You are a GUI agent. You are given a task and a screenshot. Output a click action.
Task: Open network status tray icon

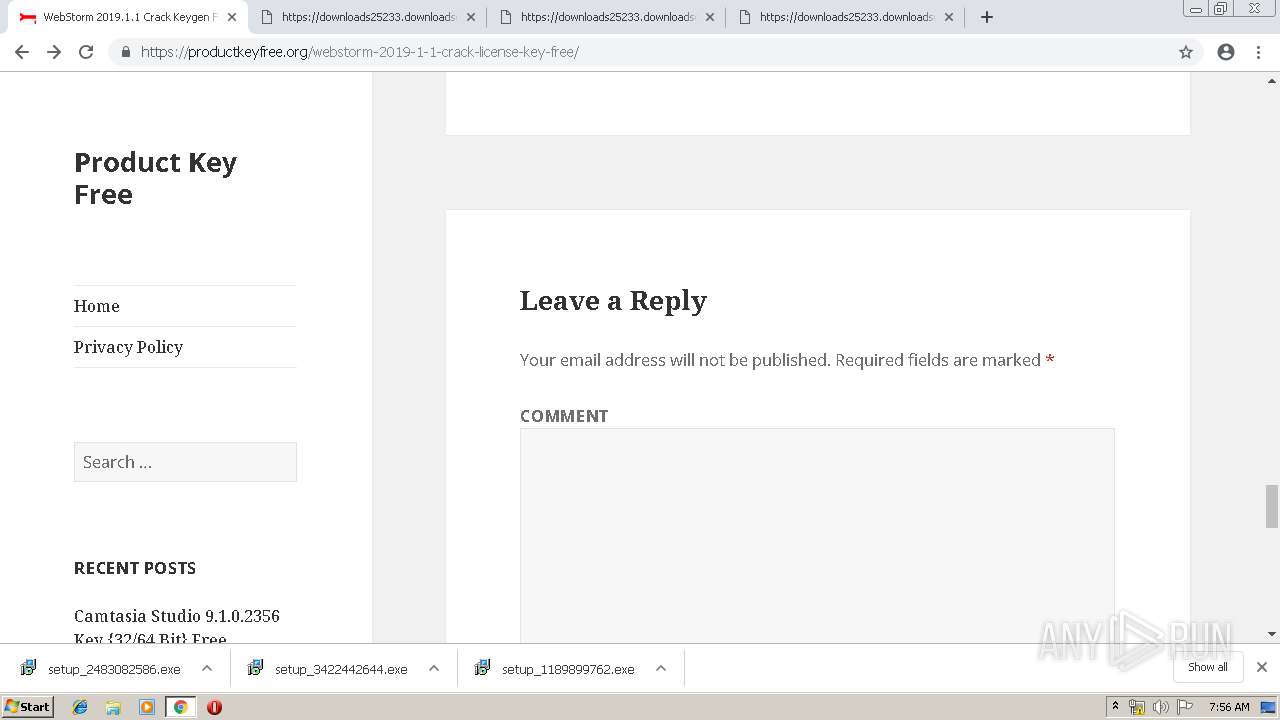point(1137,707)
